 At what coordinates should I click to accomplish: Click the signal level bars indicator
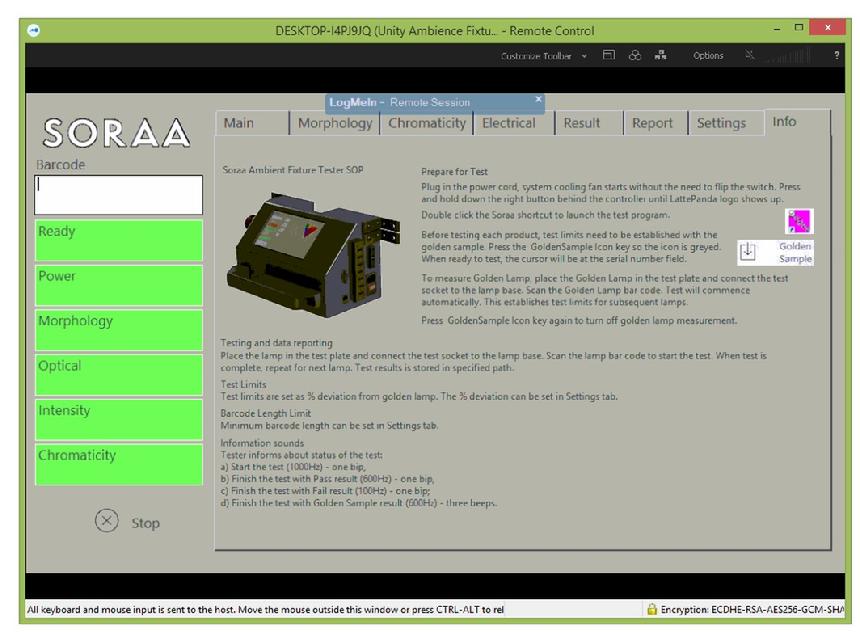pos(788,55)
